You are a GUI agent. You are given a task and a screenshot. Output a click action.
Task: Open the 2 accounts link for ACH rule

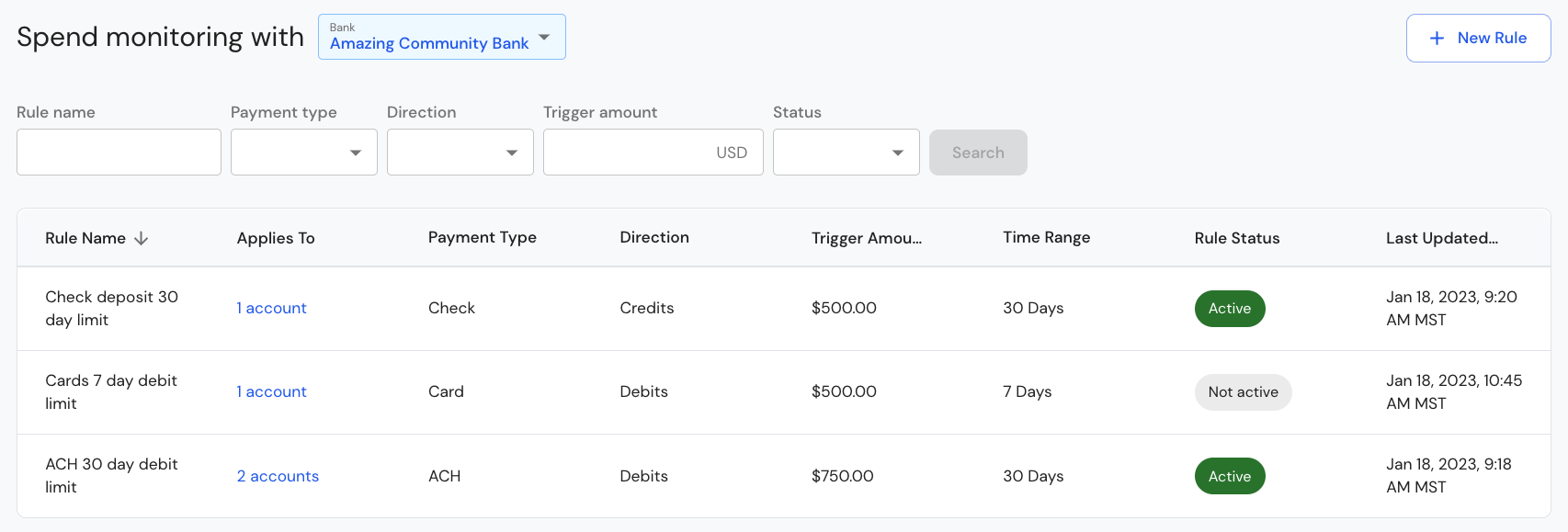pyautogui.click(x=278, y=476)
